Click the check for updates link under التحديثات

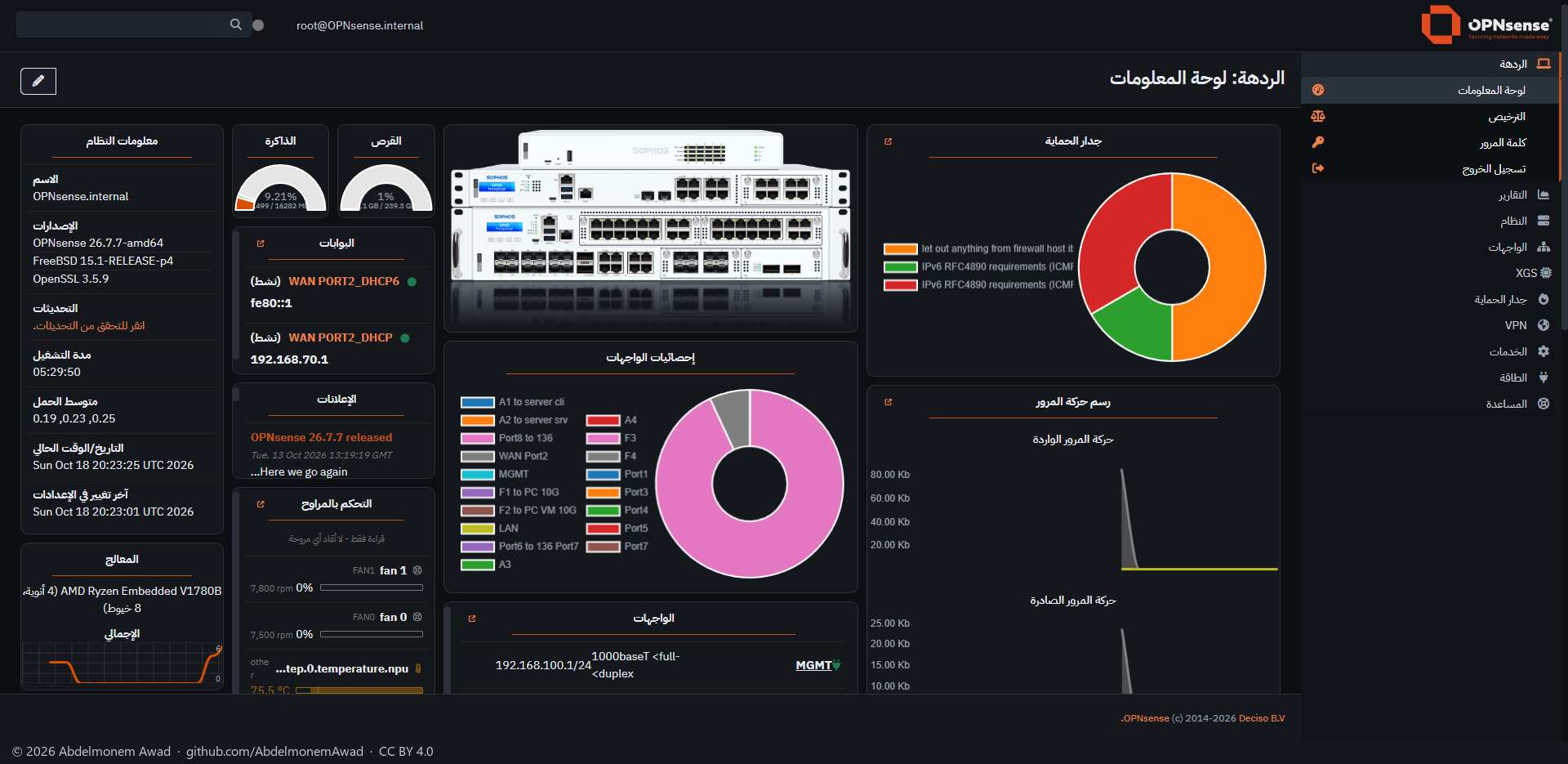tap(89, 325)
